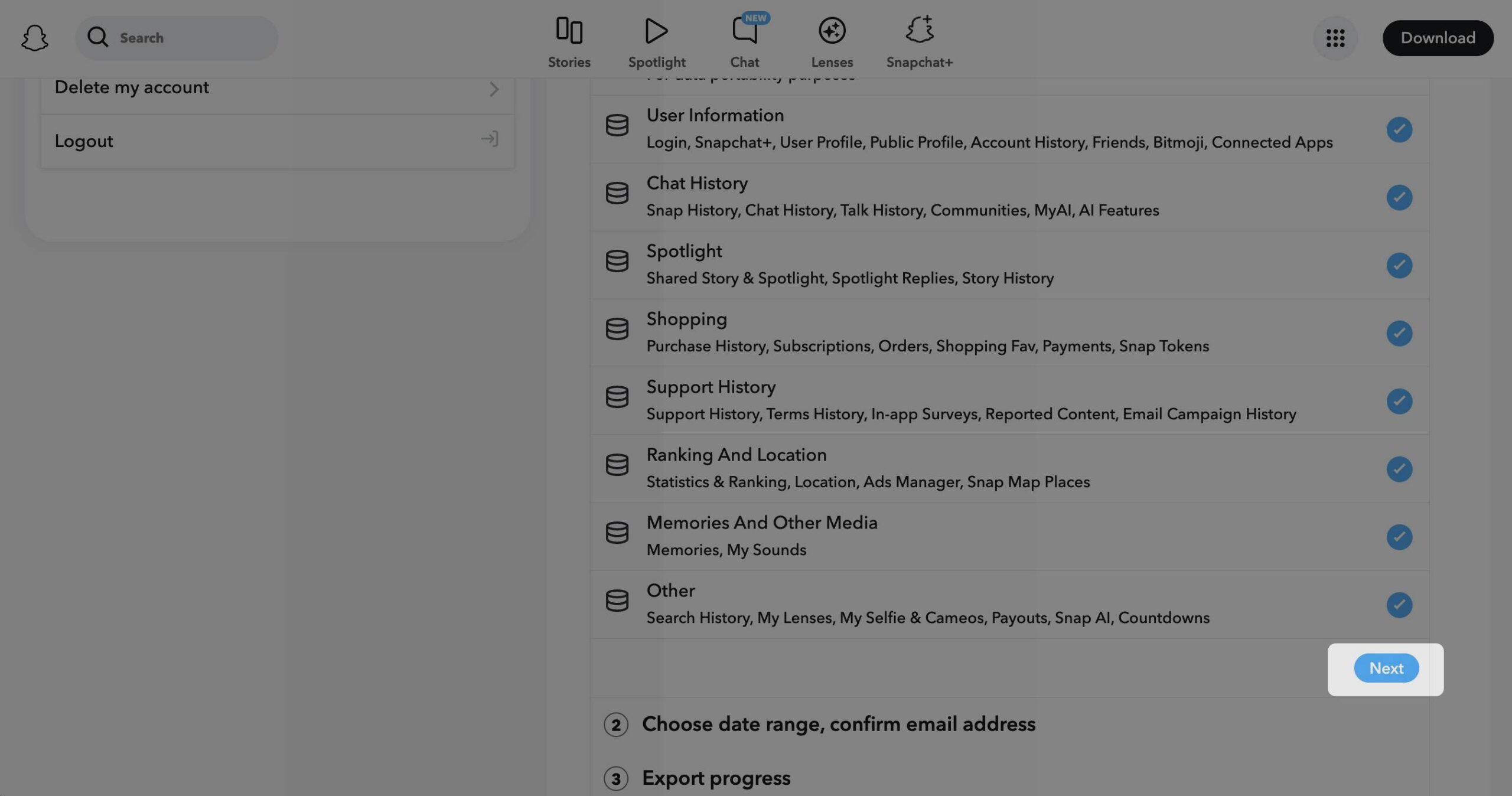Open the apps grid icon
Viewport: 1512px width, 796px height.
coord(1335,38)
